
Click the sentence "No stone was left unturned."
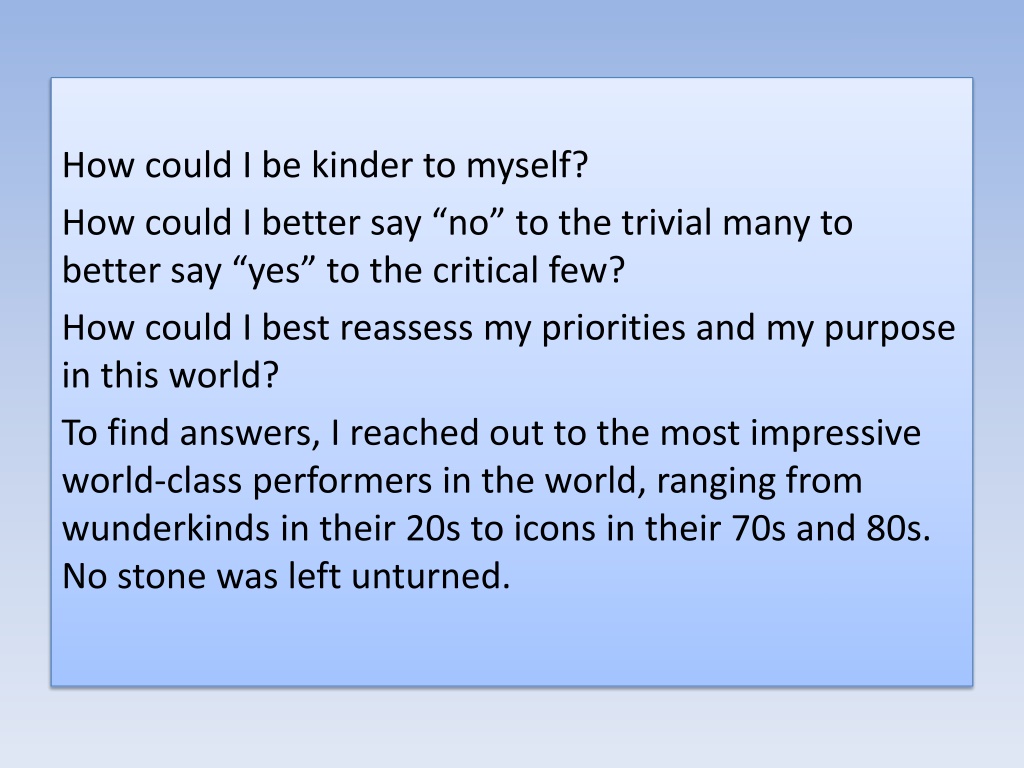pos(286,577)
